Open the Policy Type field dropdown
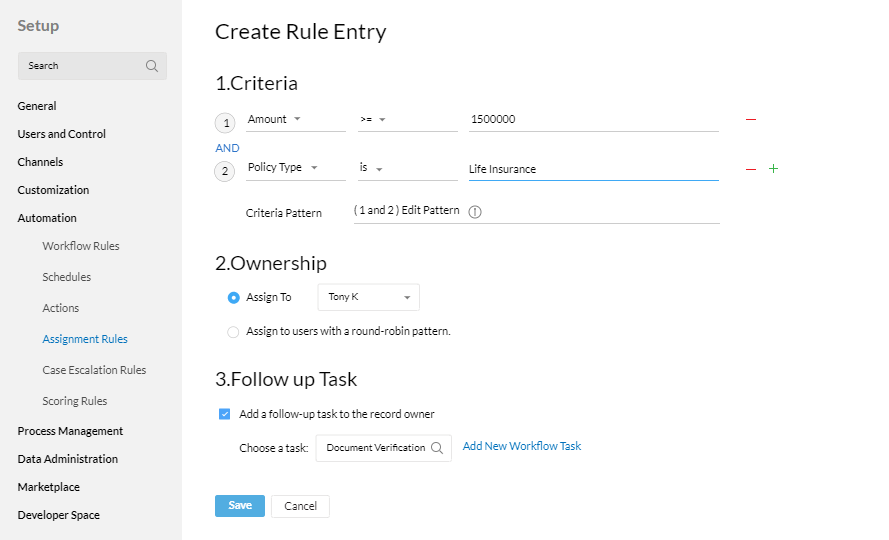The height and width of the screenshot is (540, 889). tap(295, 168)
